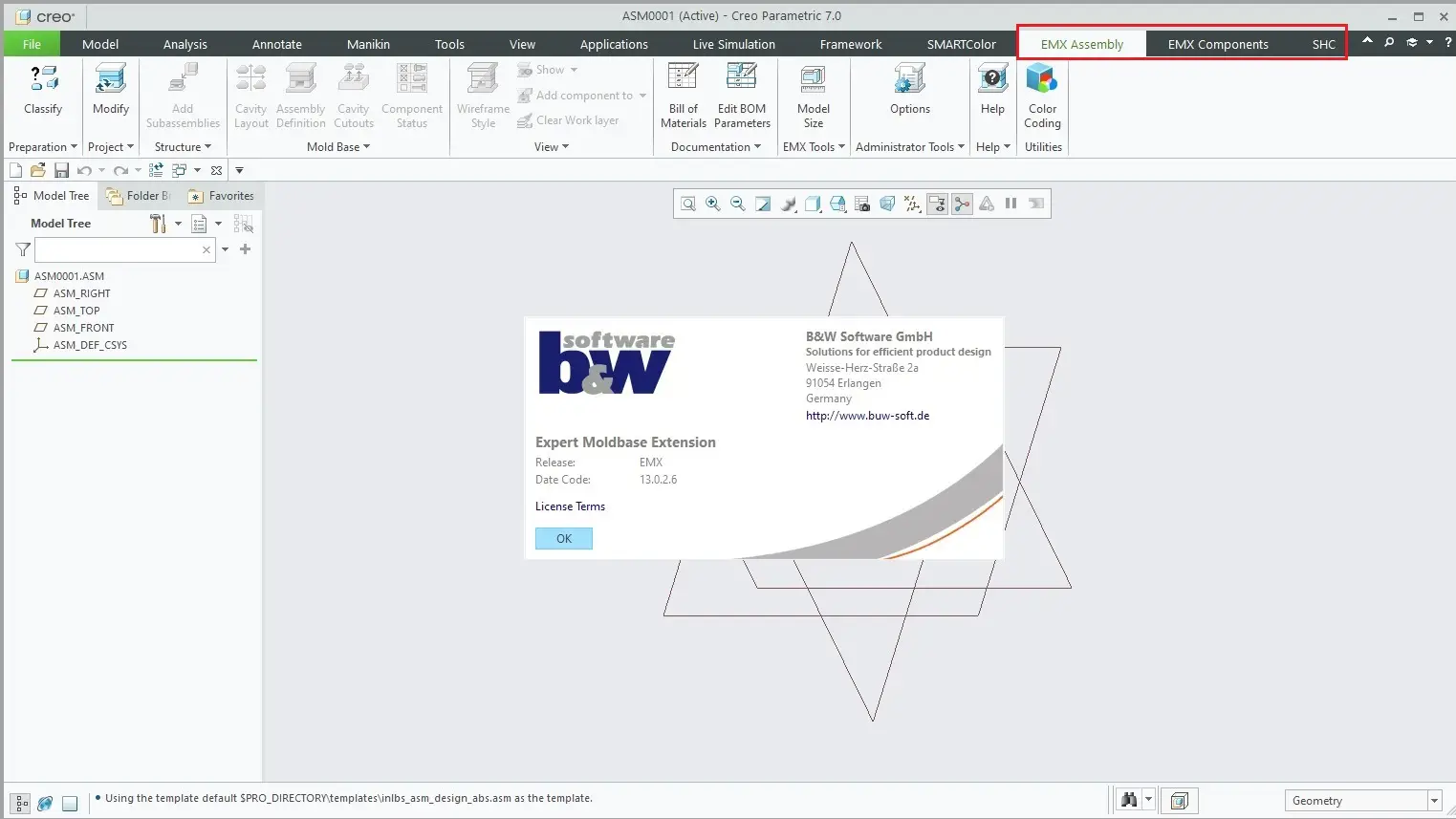Select ASM0001.ASM root node

69,276
